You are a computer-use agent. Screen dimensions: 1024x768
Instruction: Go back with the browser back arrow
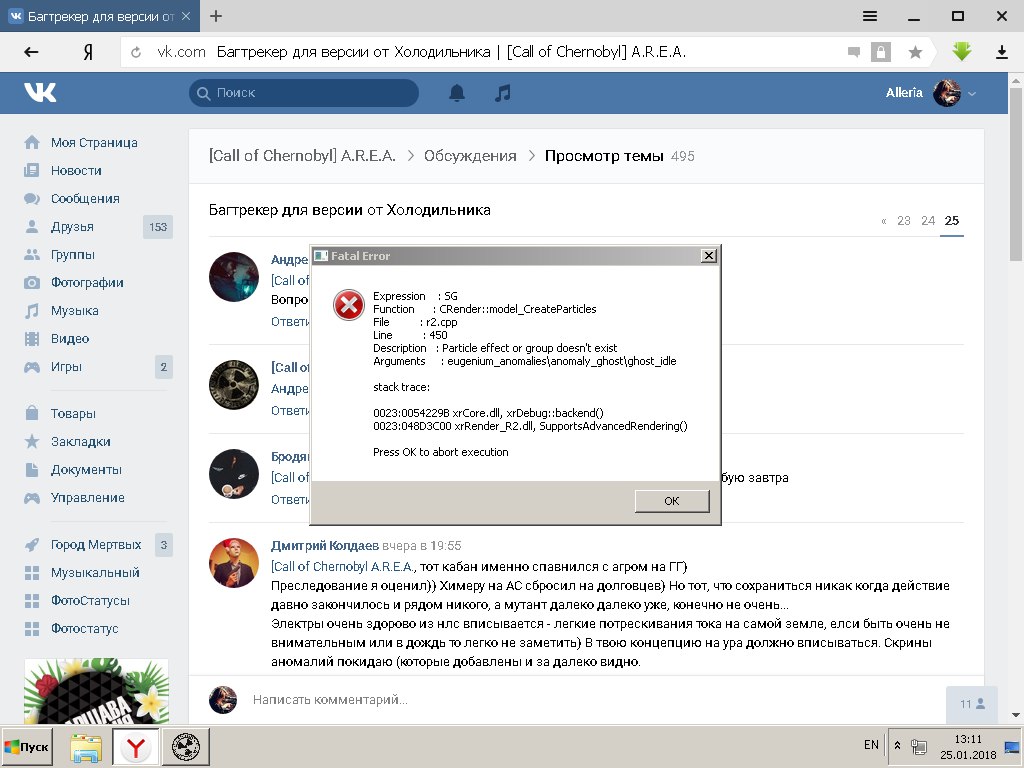[31, 52]
